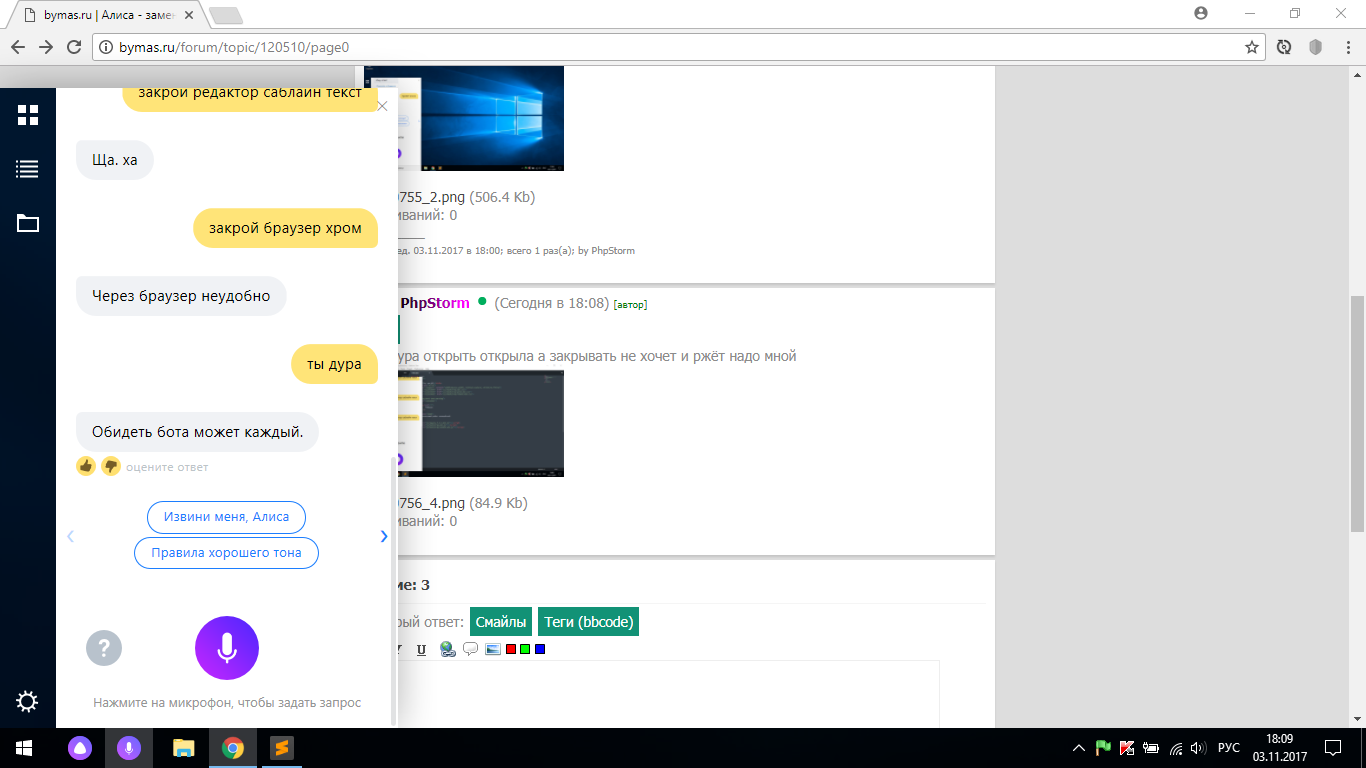Click the "Извини меня, Алиса" suggestion

click(226, 517)
